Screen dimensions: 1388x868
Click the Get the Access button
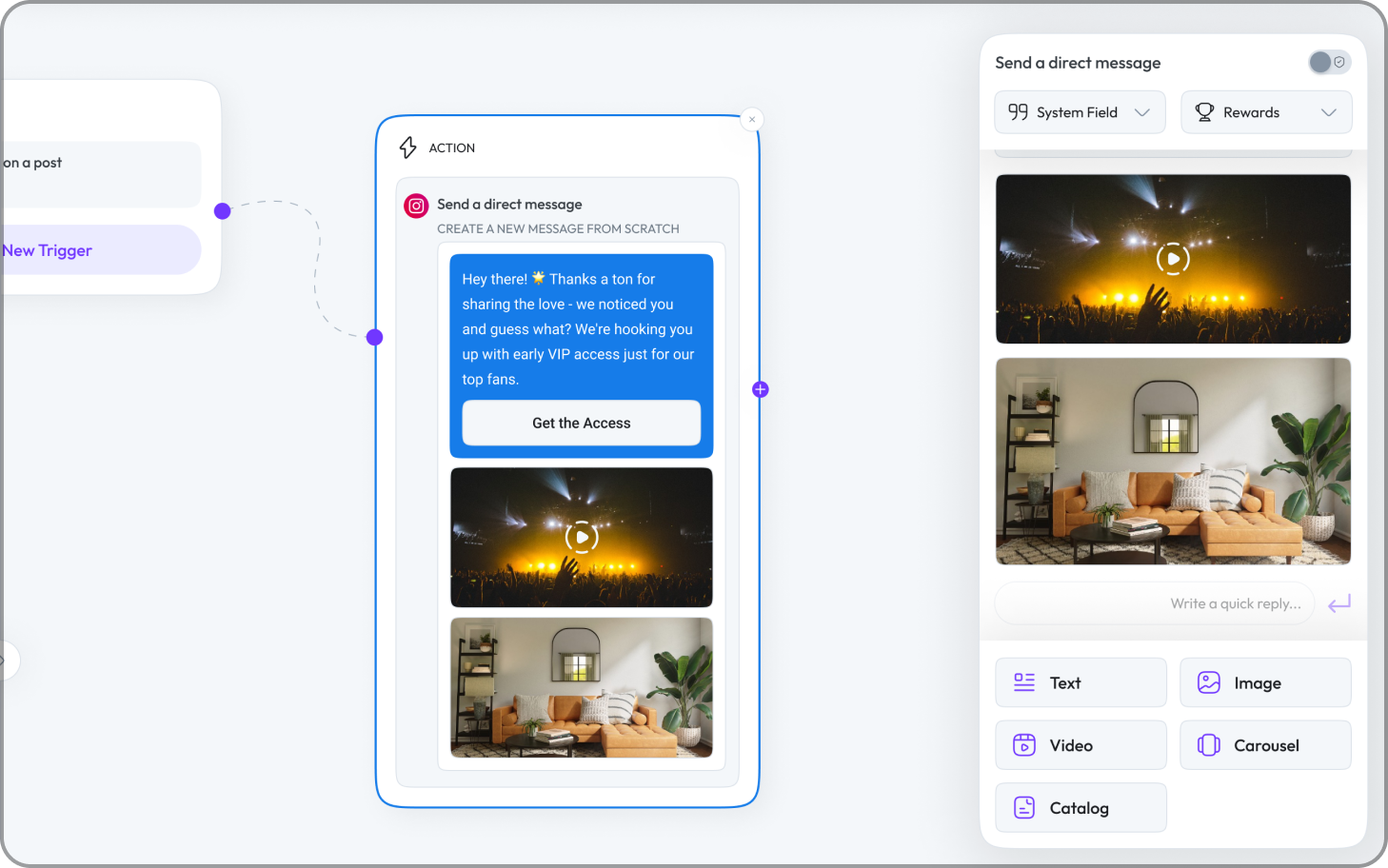[x=582, y=423]
